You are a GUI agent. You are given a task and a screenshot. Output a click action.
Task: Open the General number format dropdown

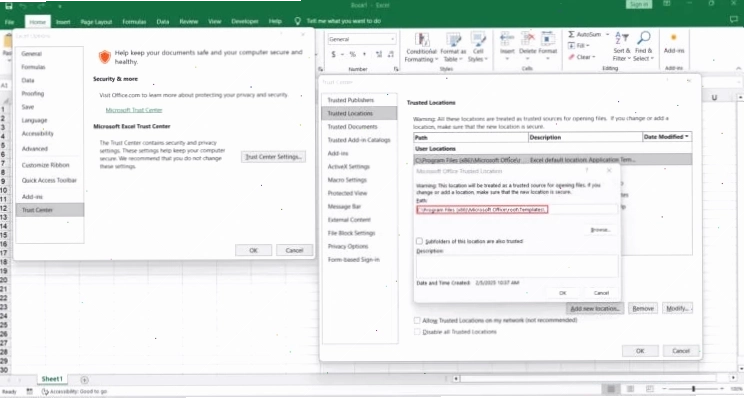392,39
